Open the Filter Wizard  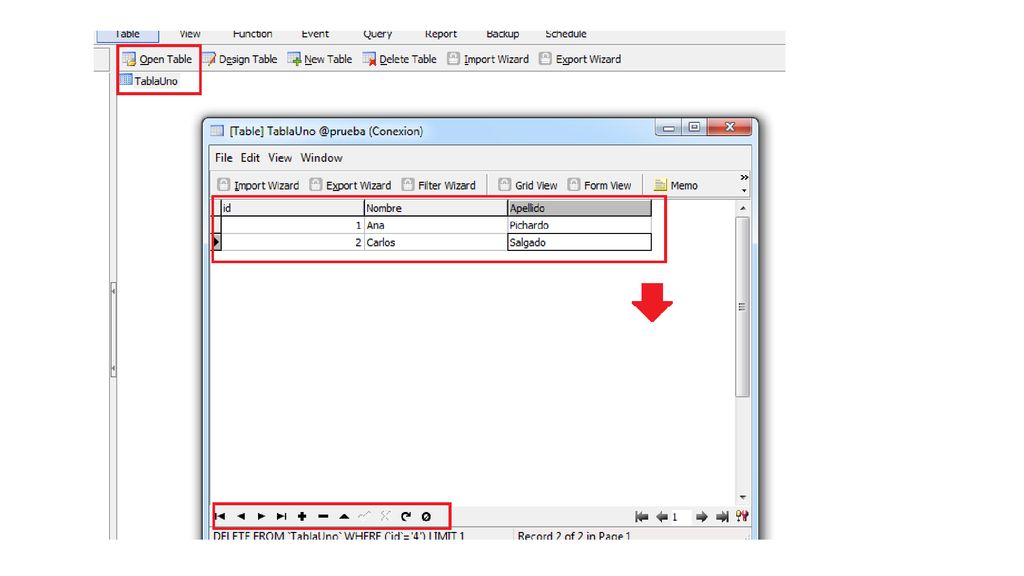439,185
